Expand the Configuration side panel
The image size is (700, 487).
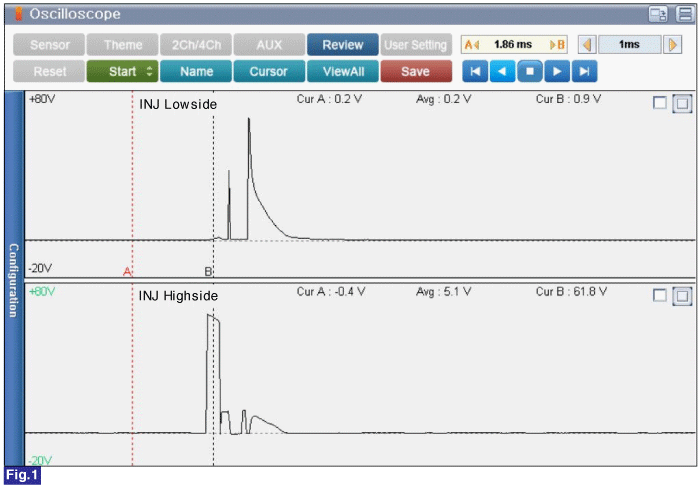pyautogui.click(x=14, y=279)
